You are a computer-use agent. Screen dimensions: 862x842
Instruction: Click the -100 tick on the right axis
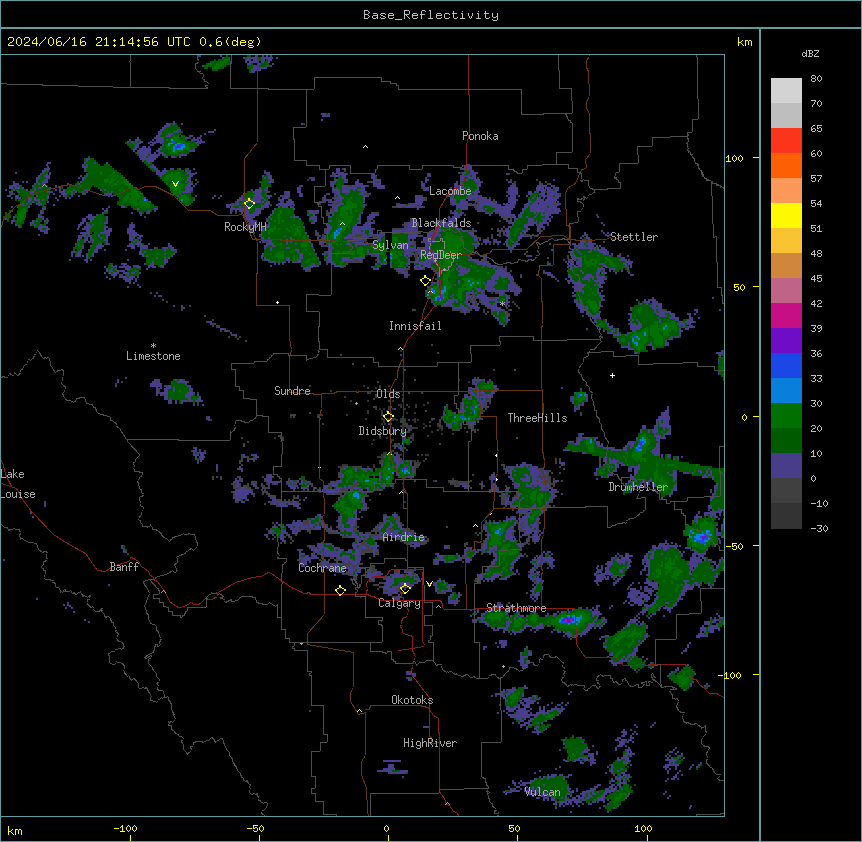tap(731, 675)
